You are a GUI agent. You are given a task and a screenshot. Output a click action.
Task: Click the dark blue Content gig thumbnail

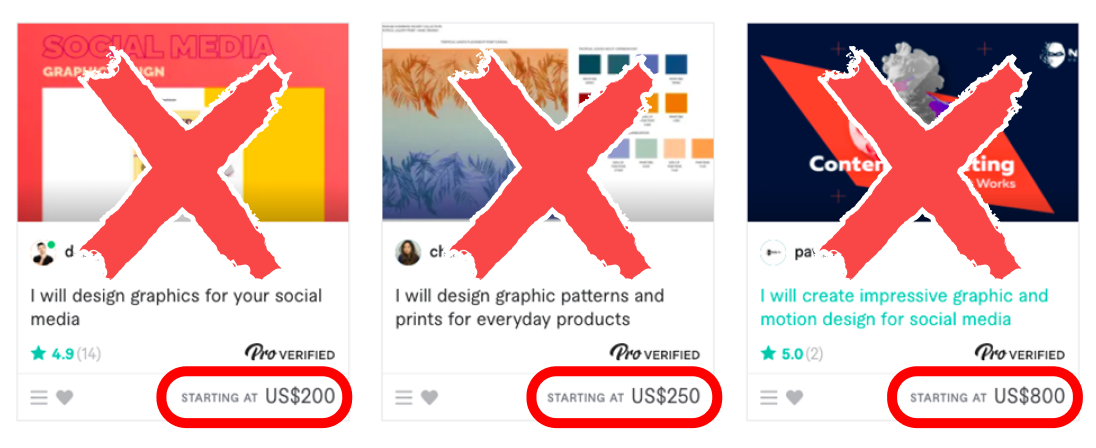[913, 122]
